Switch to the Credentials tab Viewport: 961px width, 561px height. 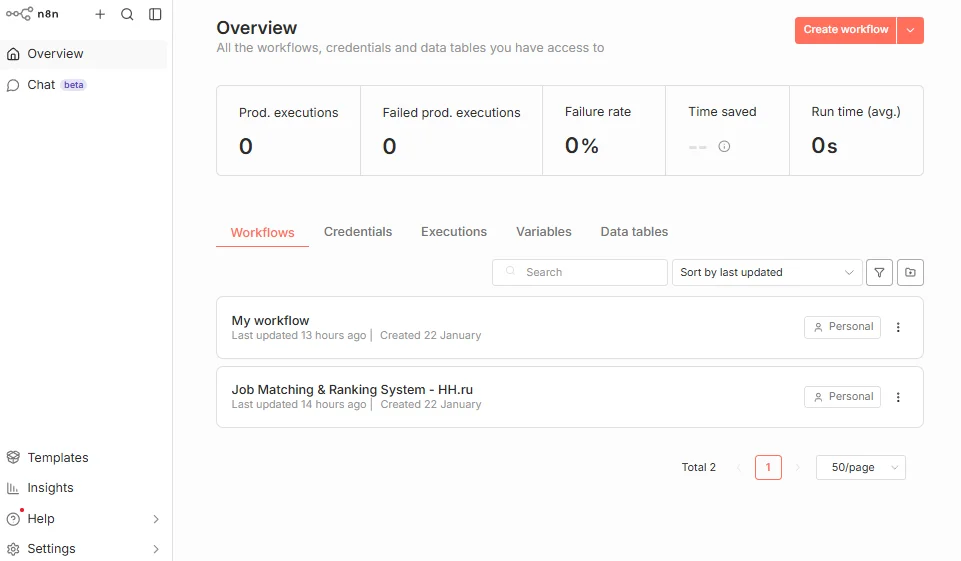coord(358,232)
